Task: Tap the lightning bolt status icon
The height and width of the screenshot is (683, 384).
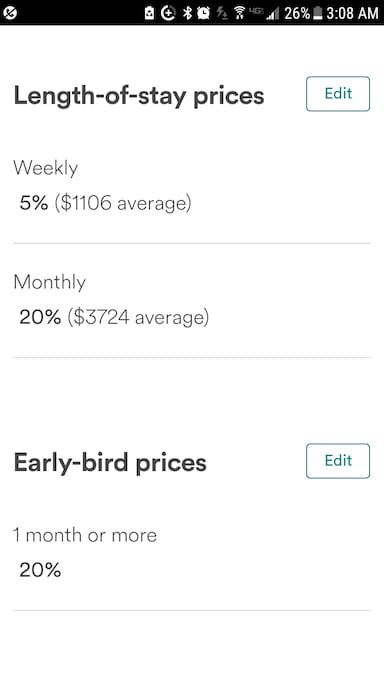Action: click(x=222, y=13)
